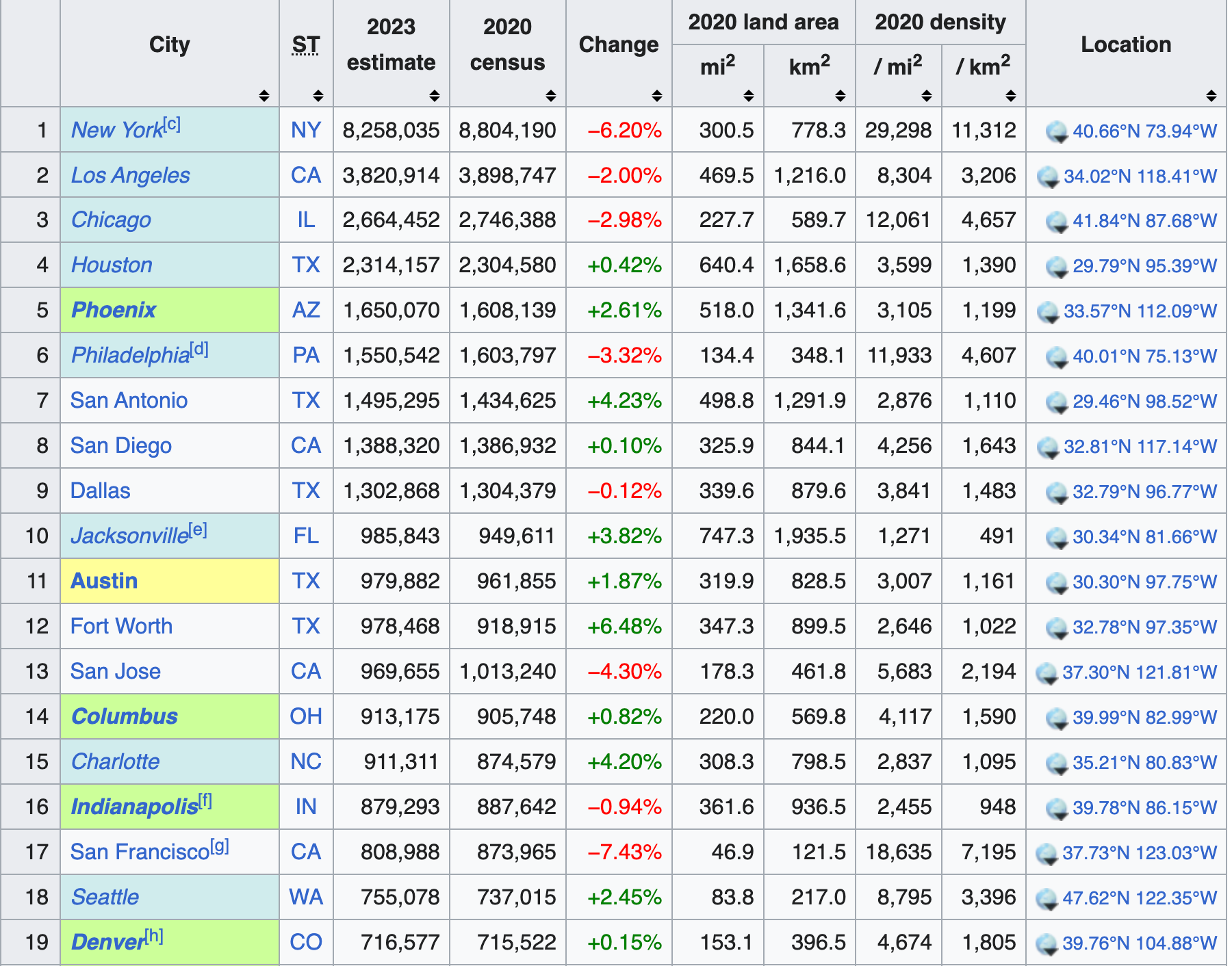Screen dimensions: 1232x966
Task: Open the Indianapolis city link
Action: pos(135,807)
